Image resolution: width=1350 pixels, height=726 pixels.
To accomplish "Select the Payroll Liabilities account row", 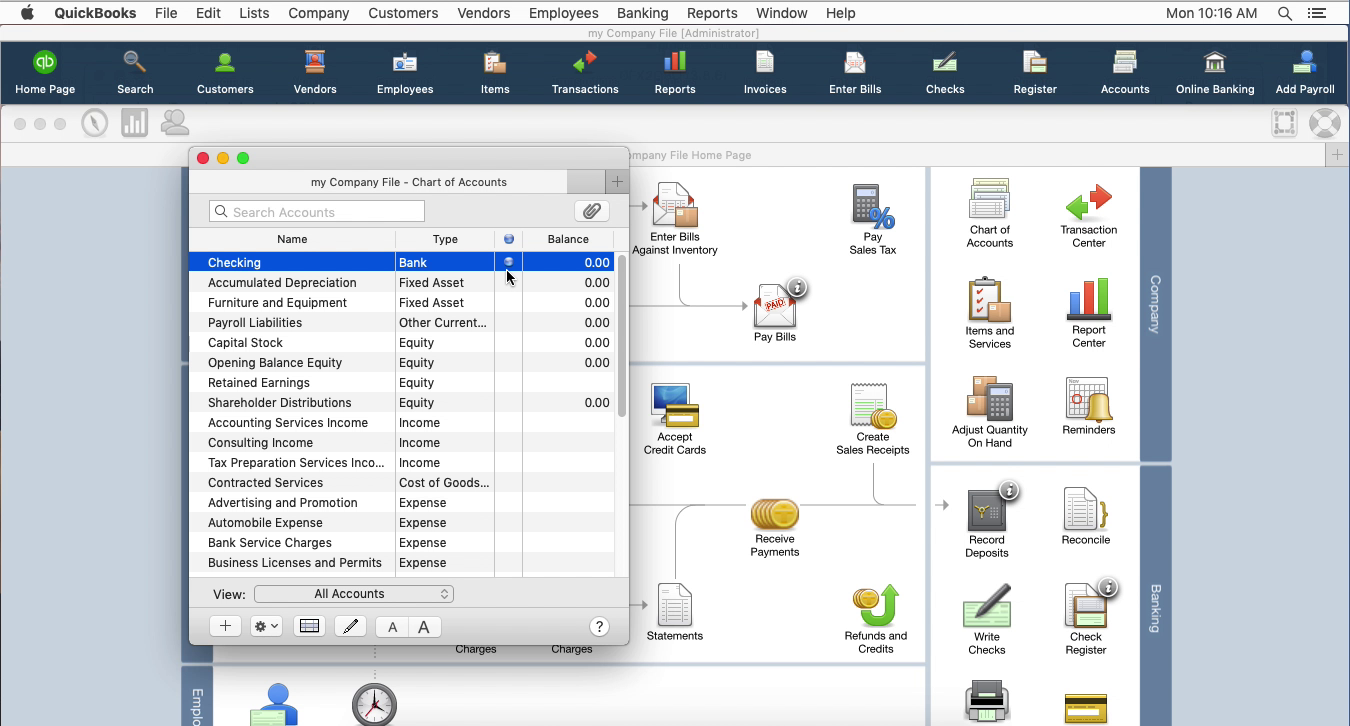I will click(402, 322).
